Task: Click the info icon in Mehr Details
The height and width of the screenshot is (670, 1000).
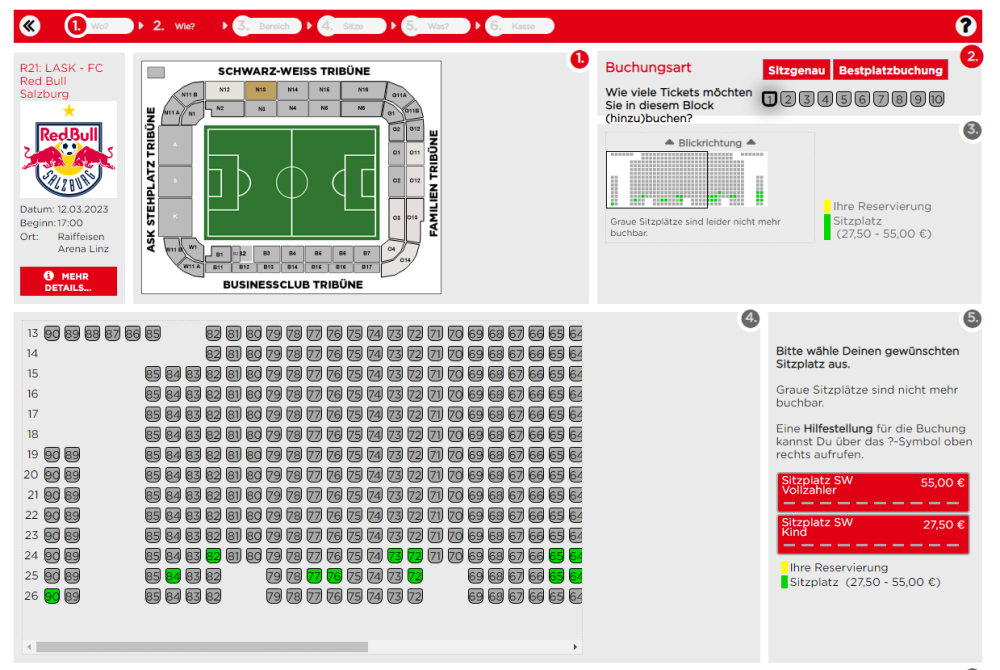Action: tap(48, 275)
